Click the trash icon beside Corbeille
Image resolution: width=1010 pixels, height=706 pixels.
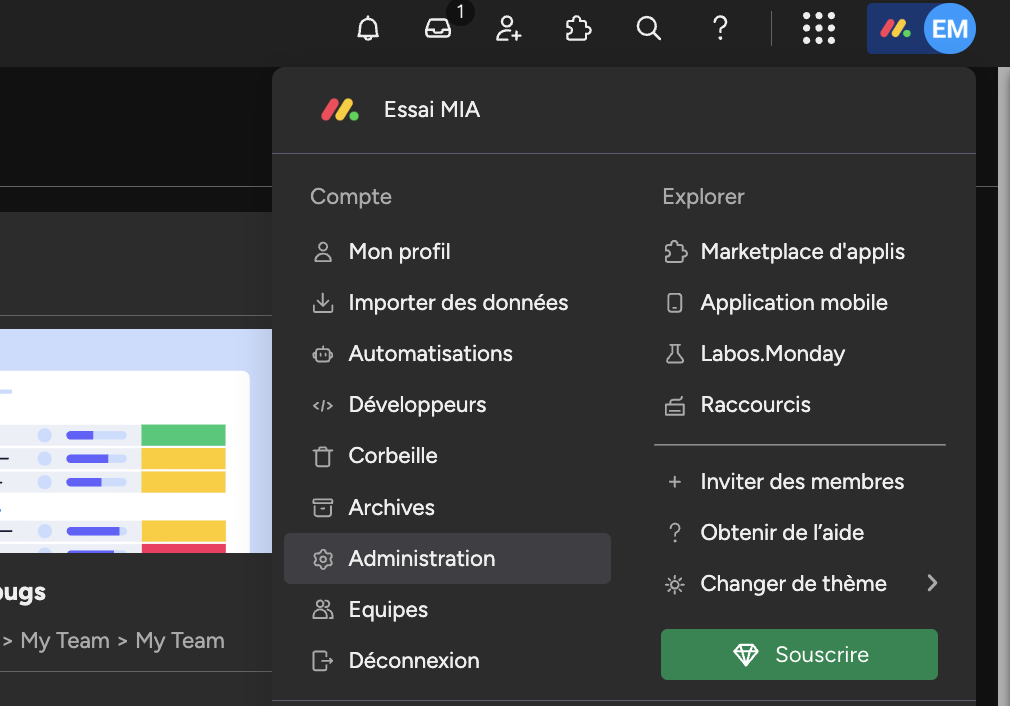tap(323, 456)
